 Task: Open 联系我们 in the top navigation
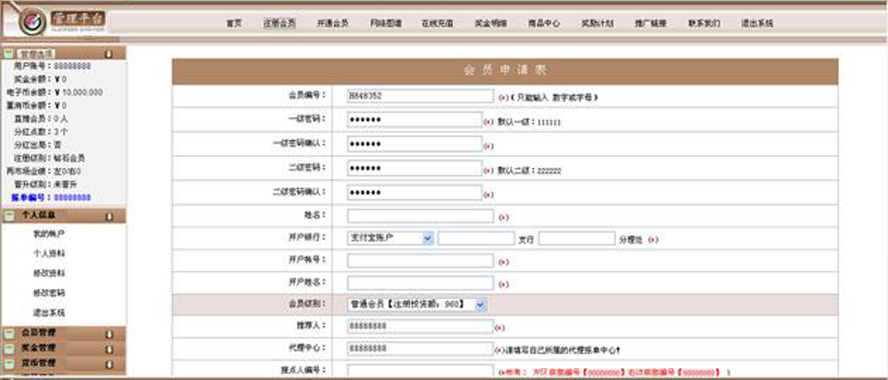(704, 23)
